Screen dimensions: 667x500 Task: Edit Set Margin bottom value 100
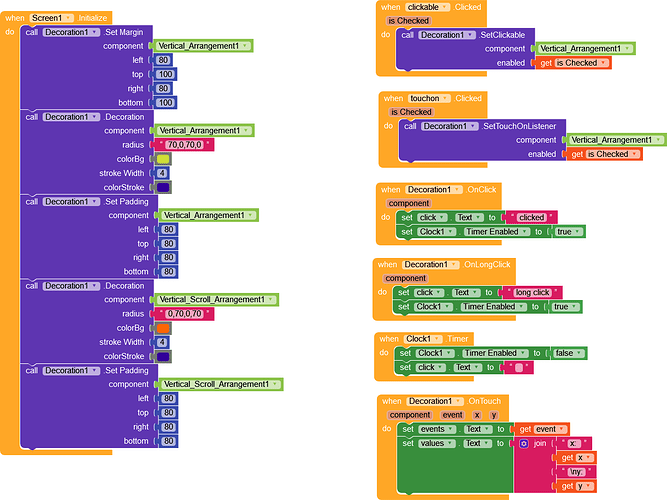click(x=165, y=103)
